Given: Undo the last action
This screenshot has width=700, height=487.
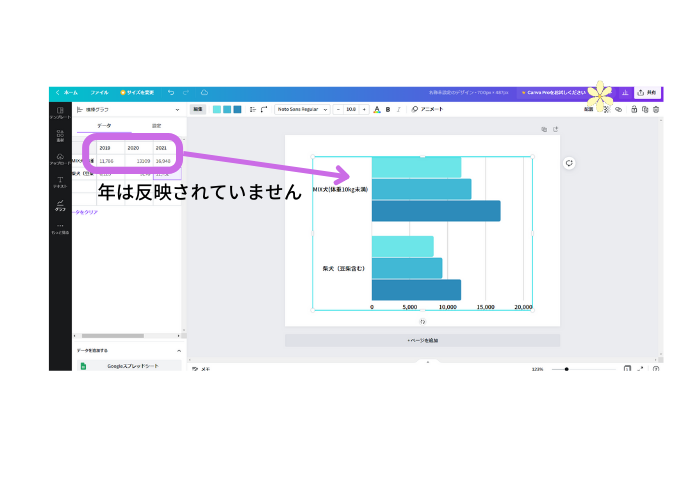Looking at the screenshot, I should pos(171,92).
